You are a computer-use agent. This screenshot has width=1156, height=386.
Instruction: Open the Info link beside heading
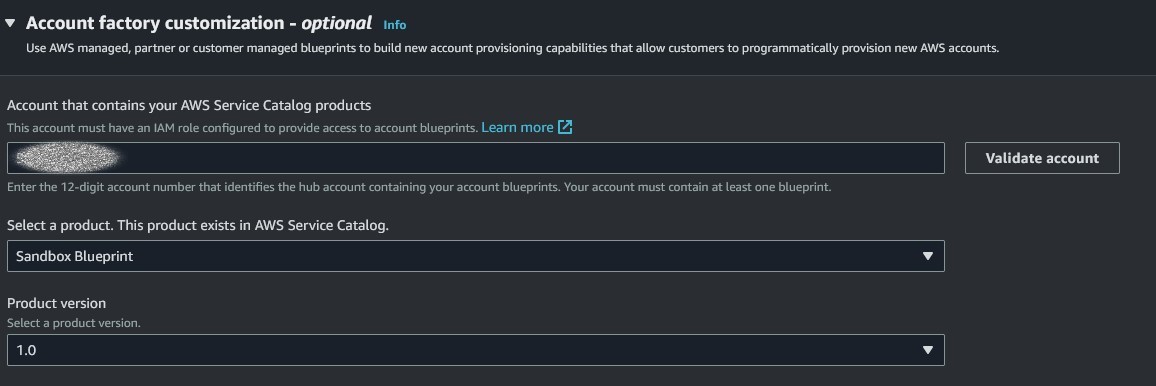click(x=394, y=25)
